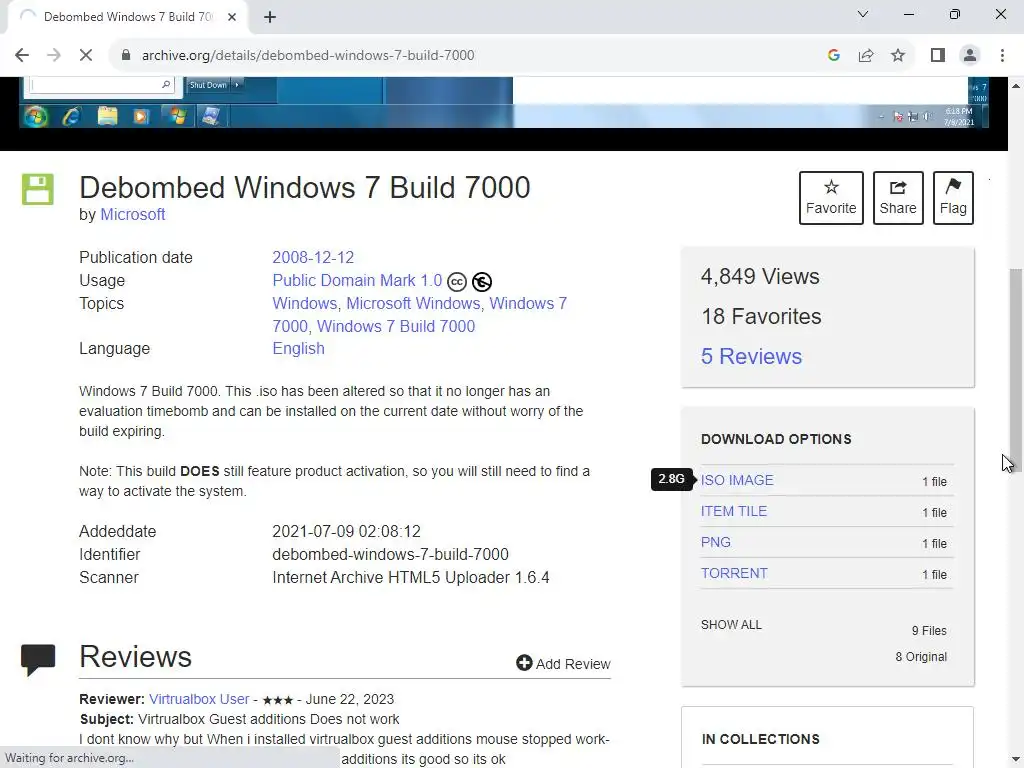Image resolution: width=1024 pixels, height=768 pixels.
Task: Click the address bar URL
Action: click(x=308, y=56)
